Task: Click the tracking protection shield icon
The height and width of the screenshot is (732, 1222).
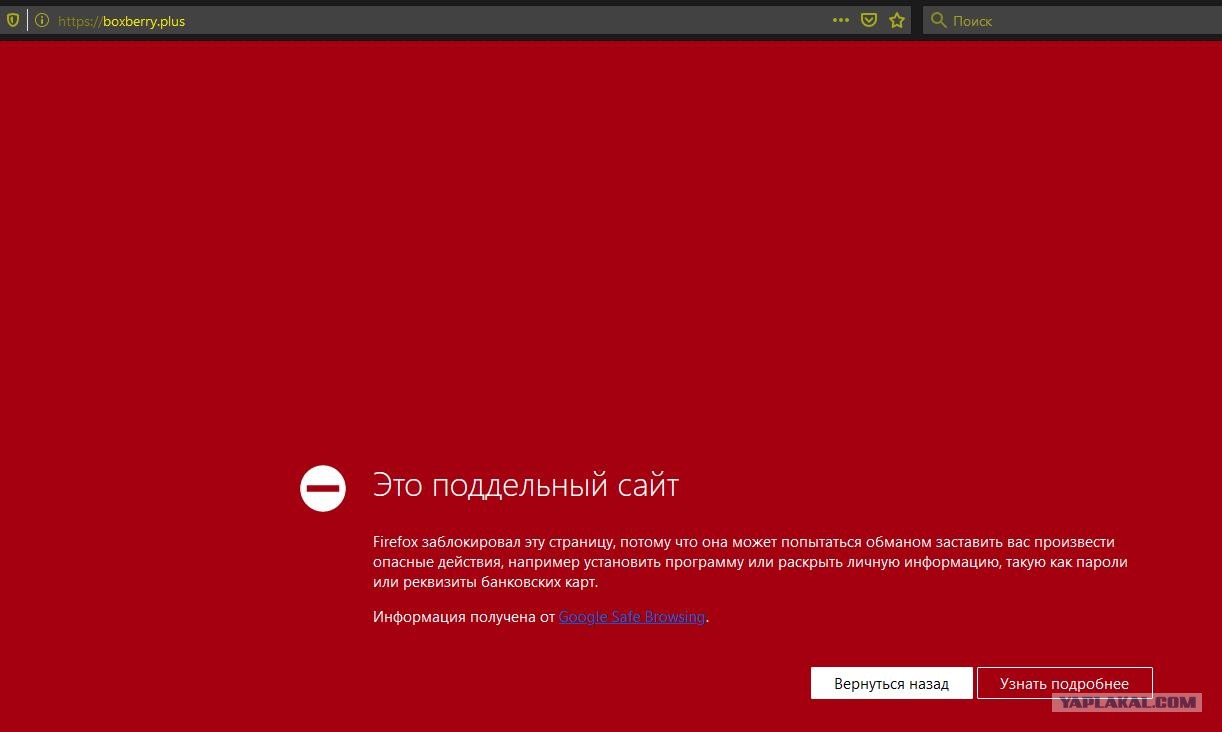Action: point(13,20)
